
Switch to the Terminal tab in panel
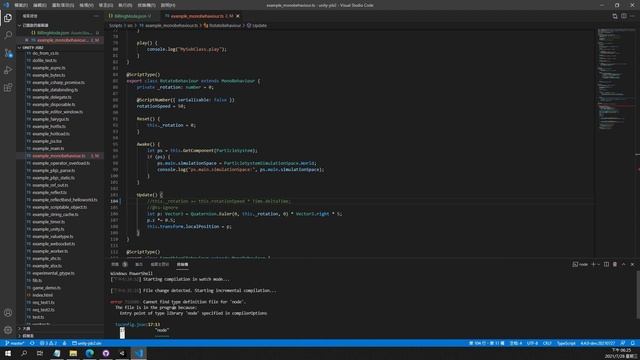click(x=182, y=264)
